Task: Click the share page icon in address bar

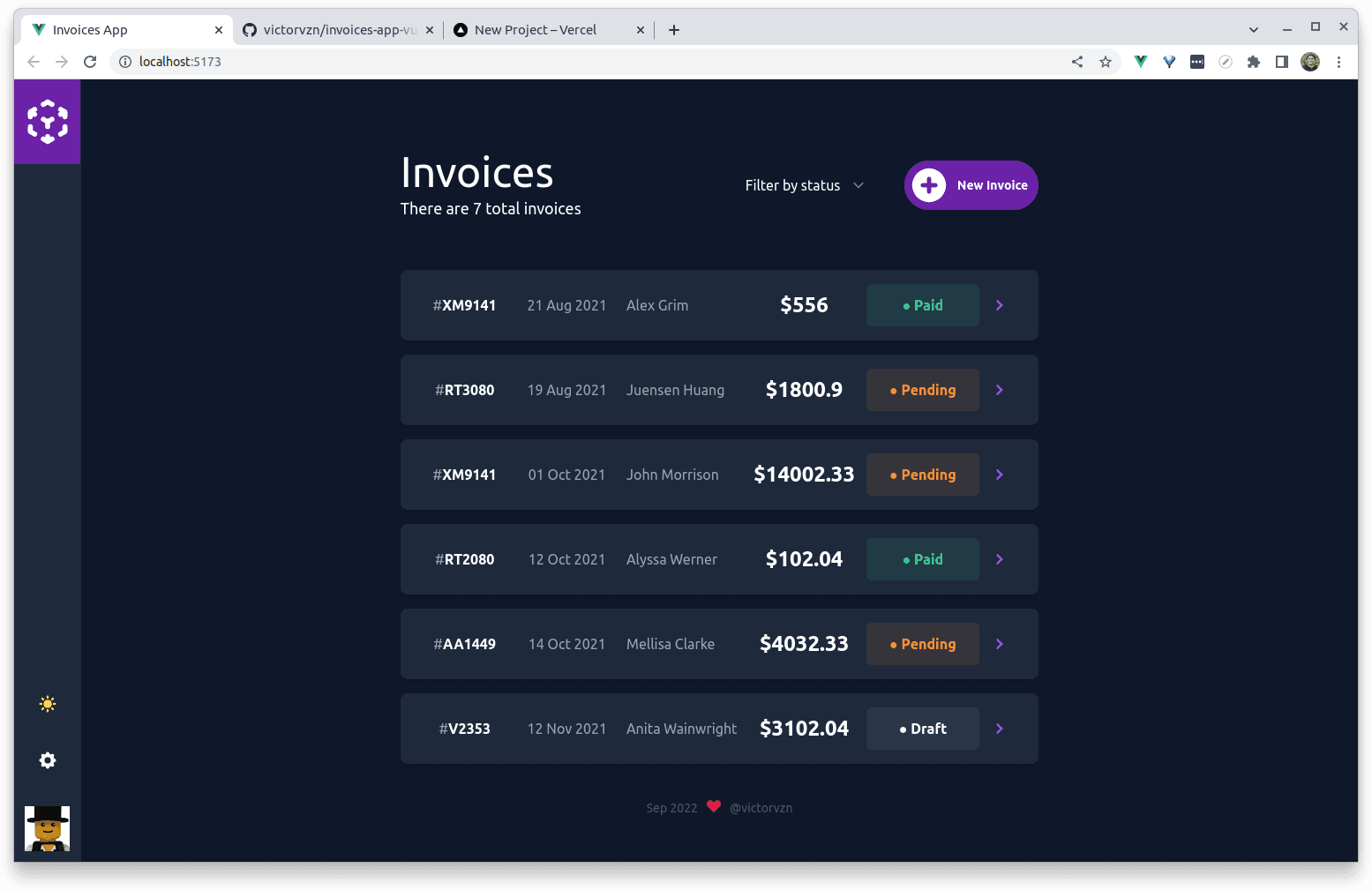Action: tap(1077, 62)
